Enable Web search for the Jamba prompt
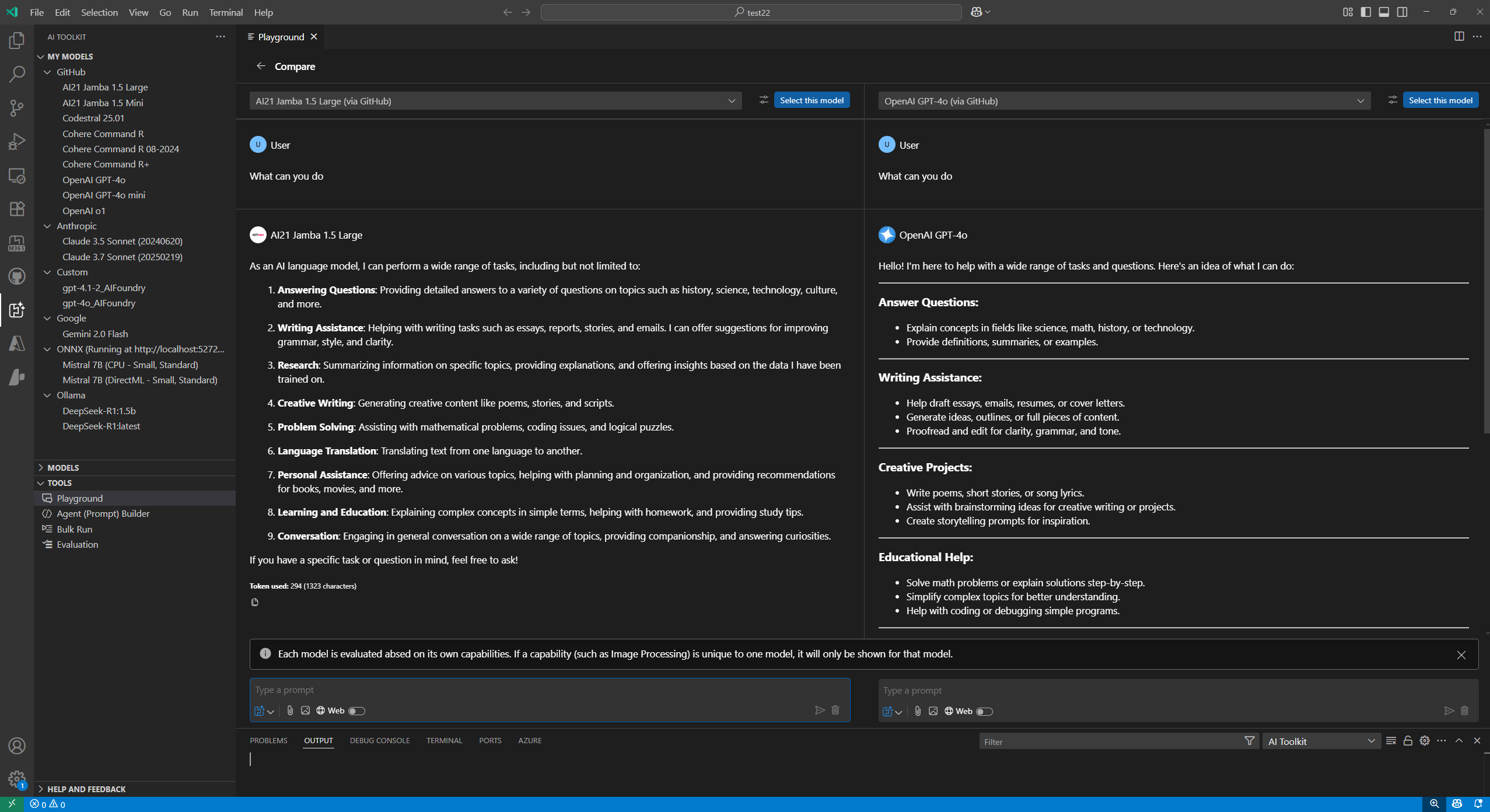Screen dimensions: 1490x812 (x=356, y=710)
